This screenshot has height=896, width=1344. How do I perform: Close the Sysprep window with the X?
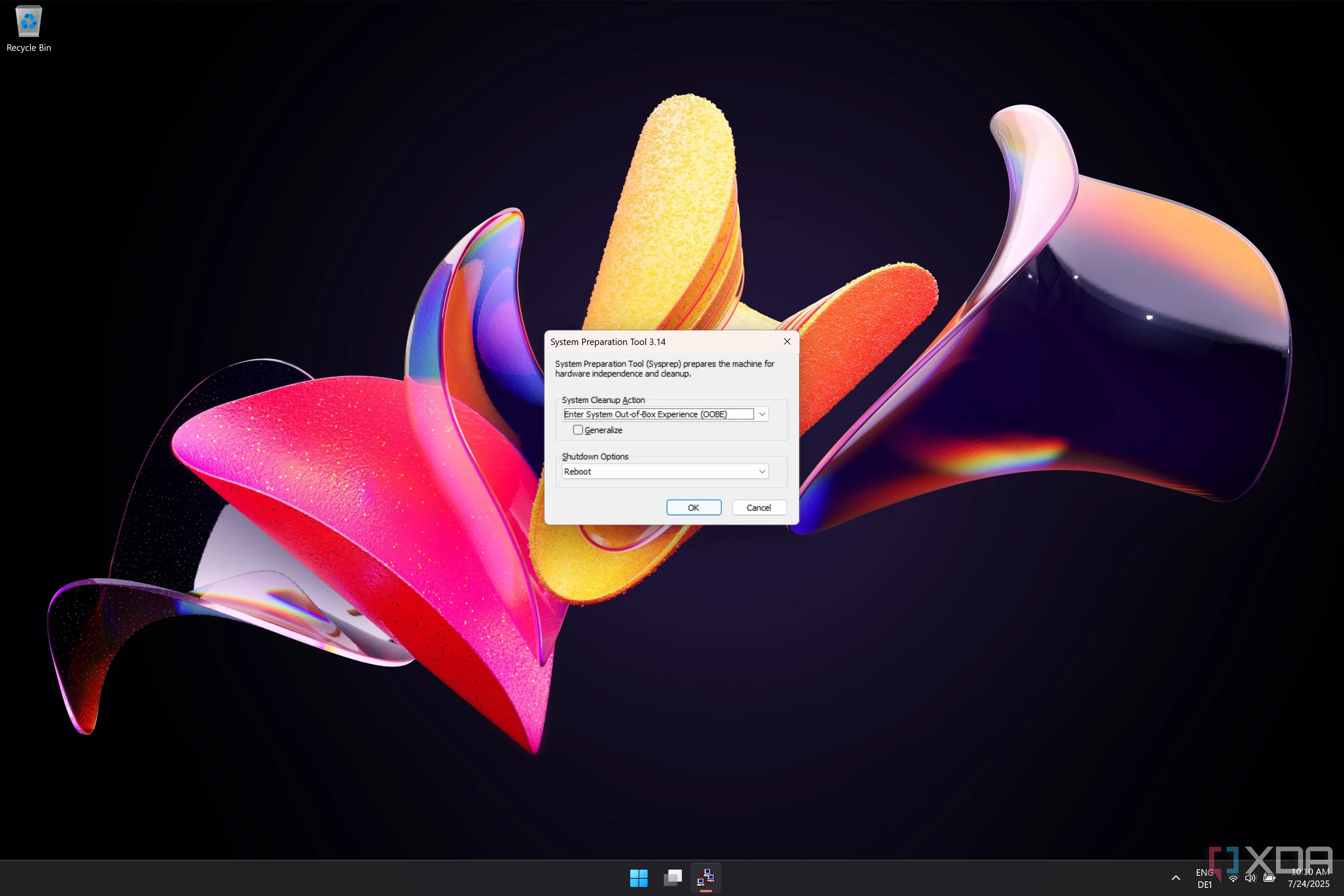tap(787, 341)
